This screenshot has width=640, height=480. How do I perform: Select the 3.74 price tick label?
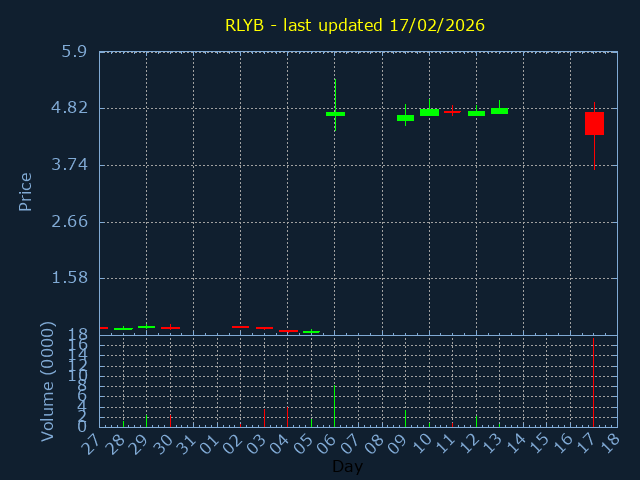[68, 165]
